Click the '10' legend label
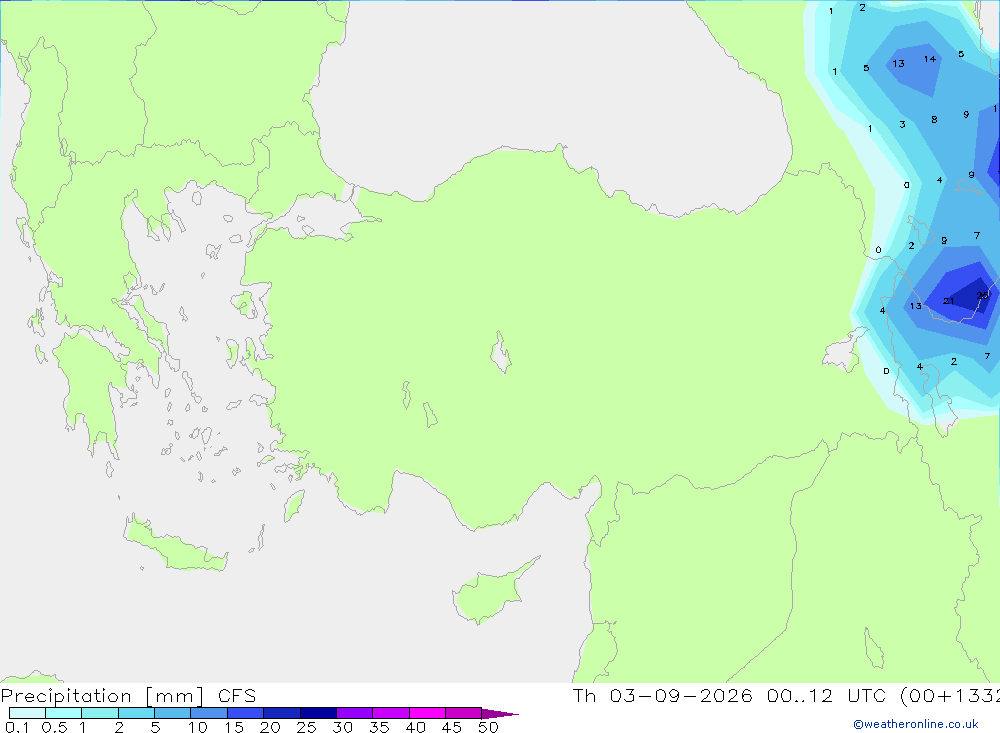The image size is (1000, 733). click(198, 727)
